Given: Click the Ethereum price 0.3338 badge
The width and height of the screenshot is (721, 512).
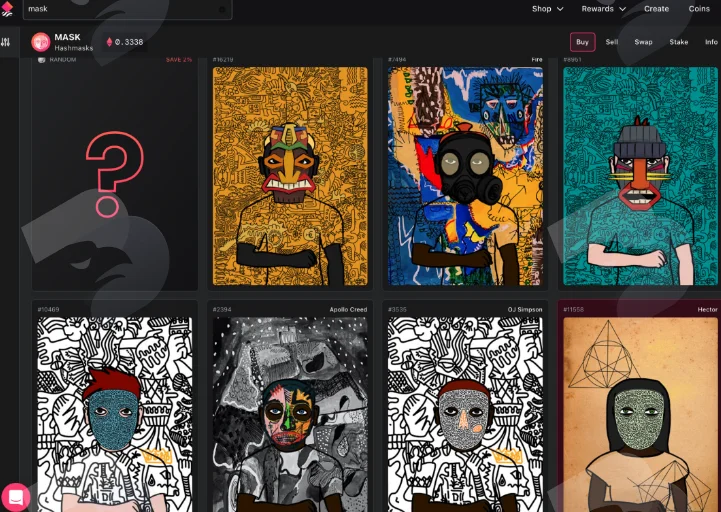Looking at the screenshot, I should coord(125,42).
